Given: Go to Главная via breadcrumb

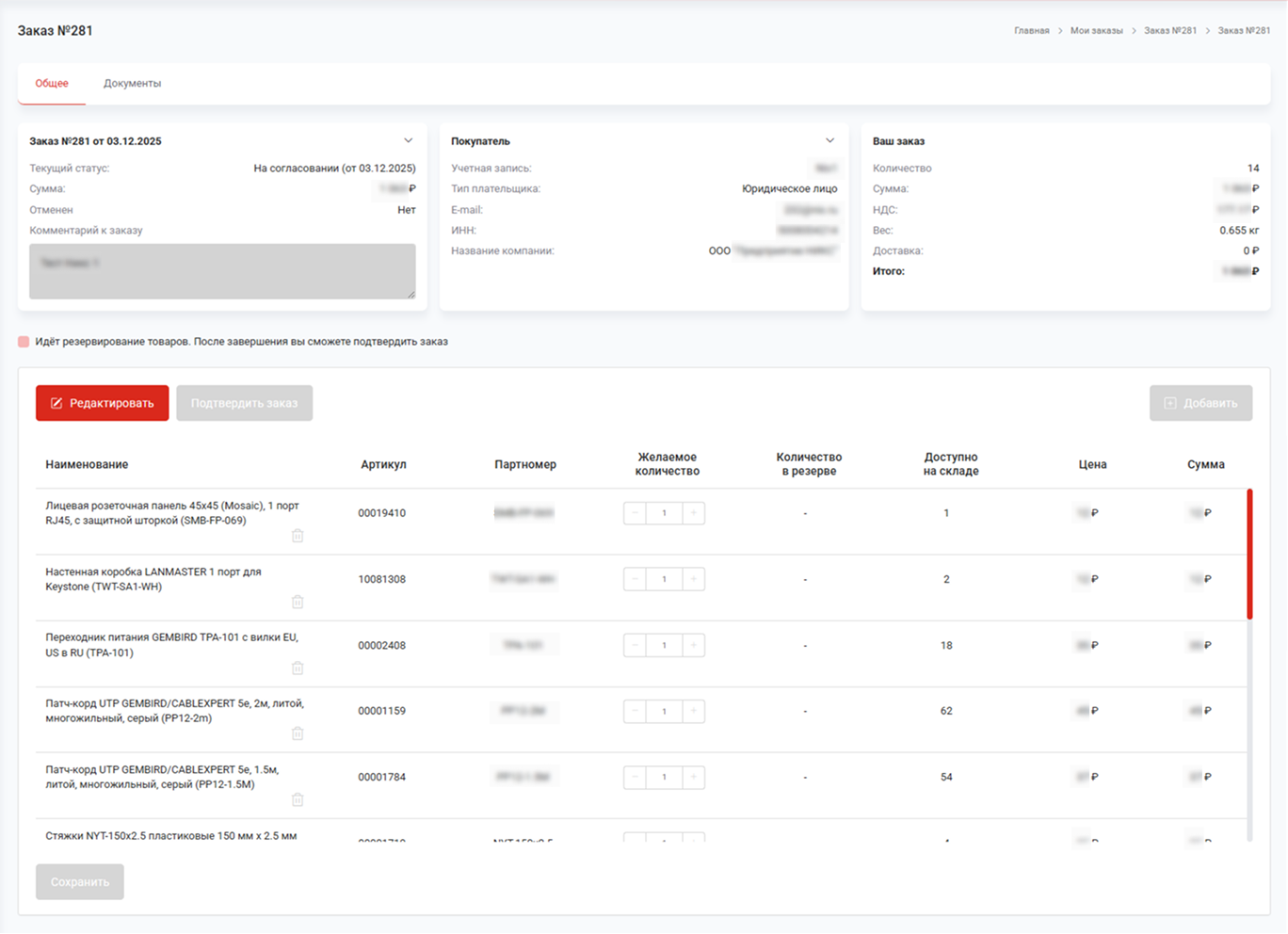Looking at the screenshot, I should [1031, 31].
